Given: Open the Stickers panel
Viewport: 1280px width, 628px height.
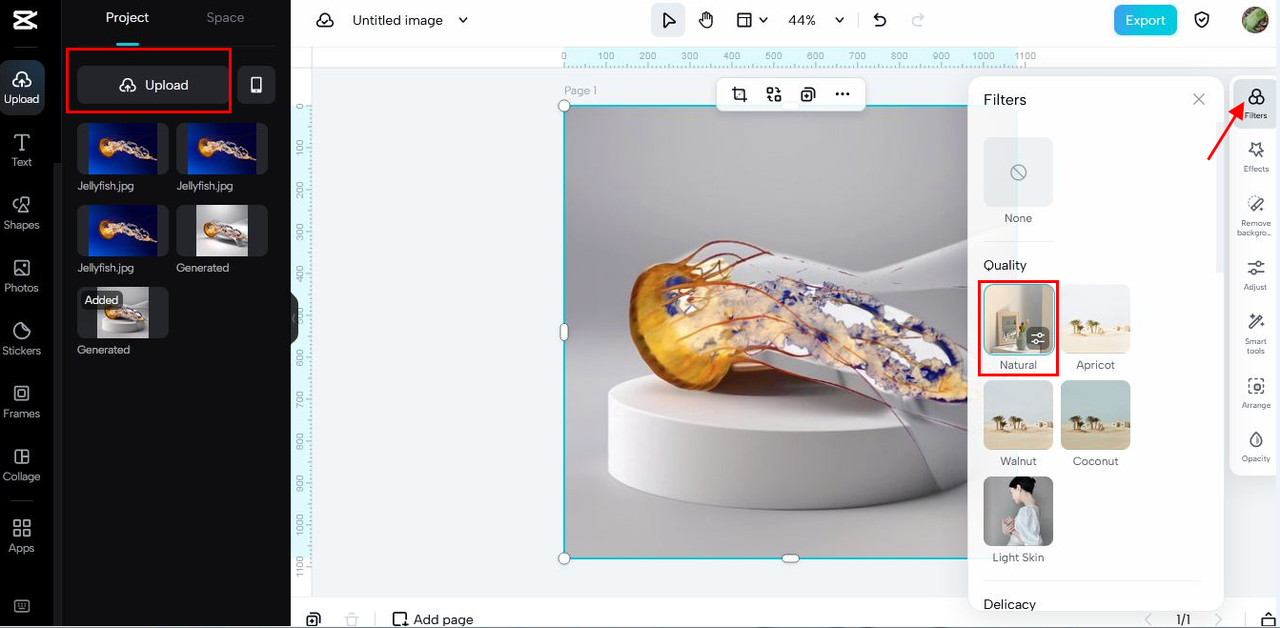Looking at the screenshot, I should (21, 338).
